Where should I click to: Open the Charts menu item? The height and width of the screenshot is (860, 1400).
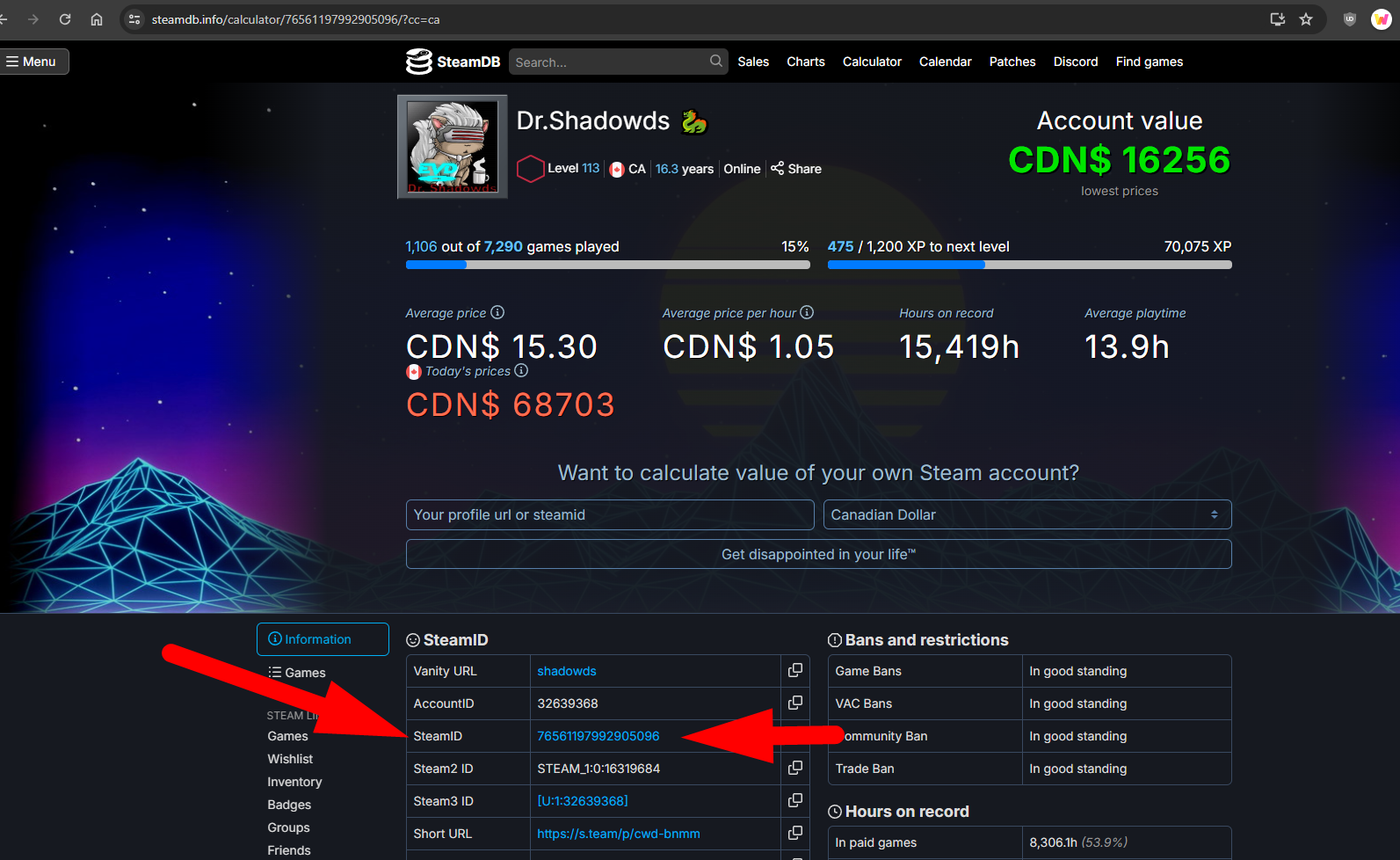click(806, 62)
